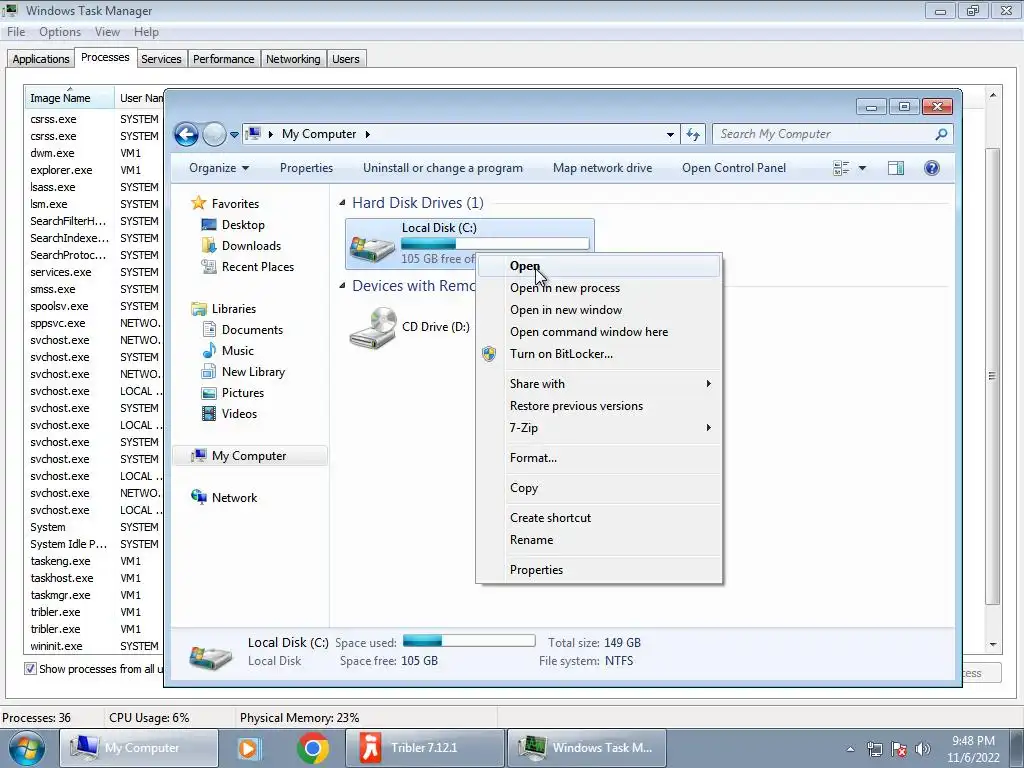
Task: Select explorer.exe process row
Action: point(93,170)
